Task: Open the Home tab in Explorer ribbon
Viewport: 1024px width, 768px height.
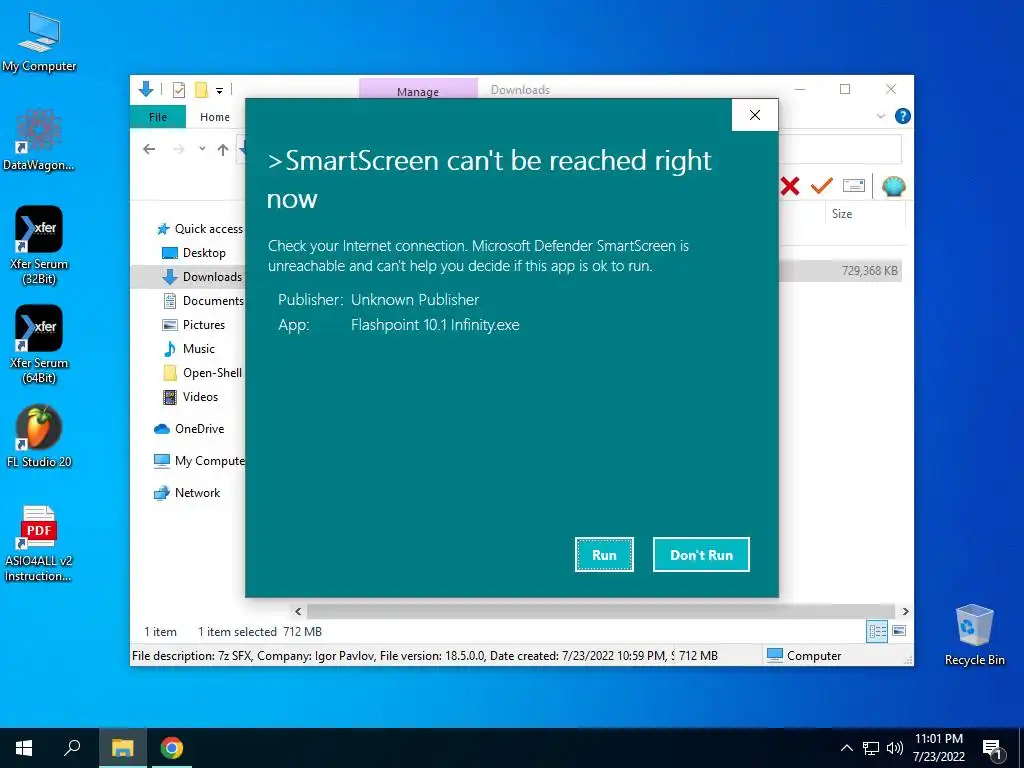Action: coord(215,117)
